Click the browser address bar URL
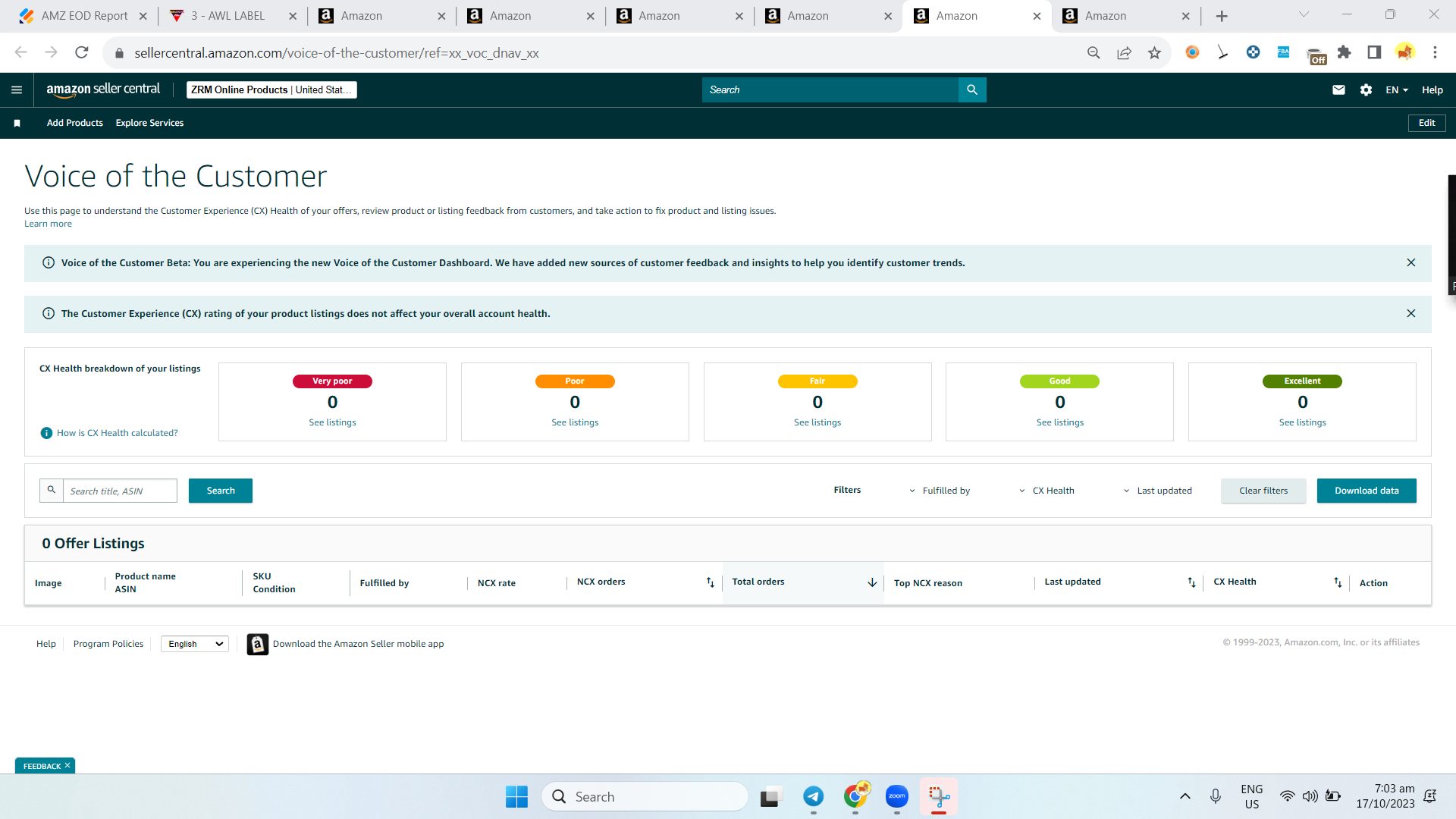The height and width of the screenshot is (819, 1456). click(x=337, y=53)
